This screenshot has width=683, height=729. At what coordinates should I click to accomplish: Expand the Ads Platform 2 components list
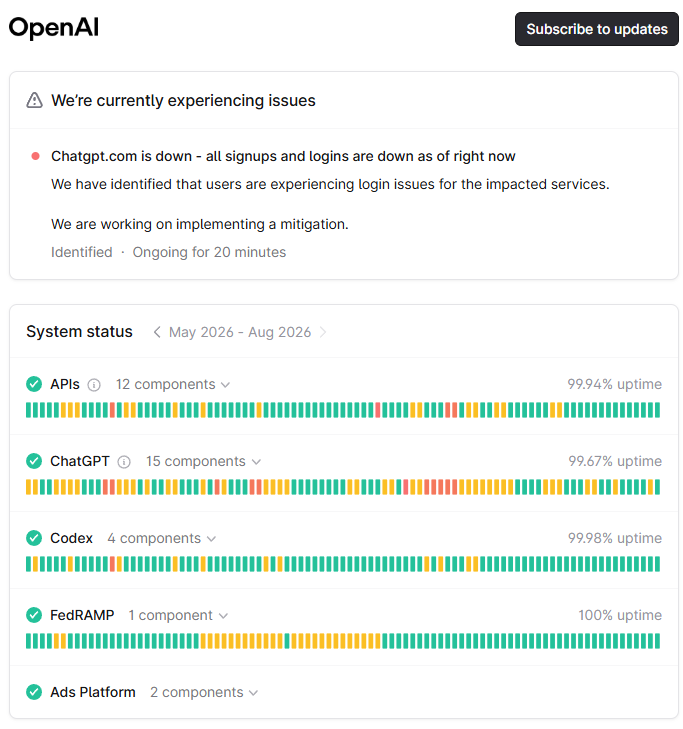coord(204,692)
